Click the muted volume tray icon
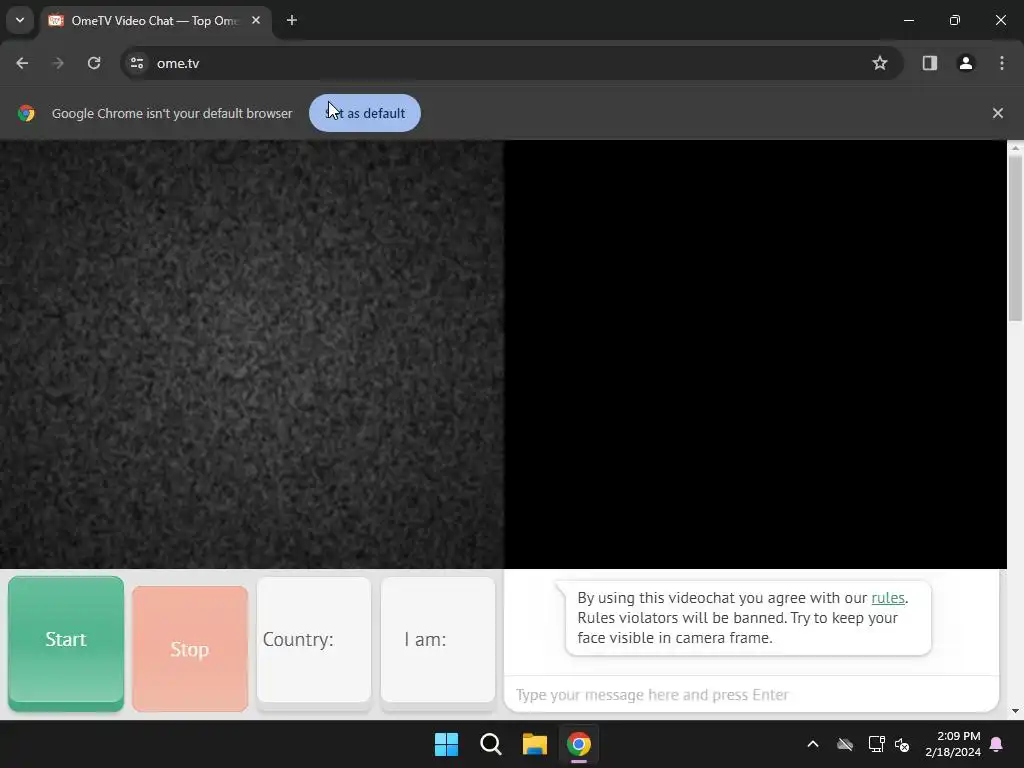The width and height of the screenshot is (1024, 768). (902, 744)
